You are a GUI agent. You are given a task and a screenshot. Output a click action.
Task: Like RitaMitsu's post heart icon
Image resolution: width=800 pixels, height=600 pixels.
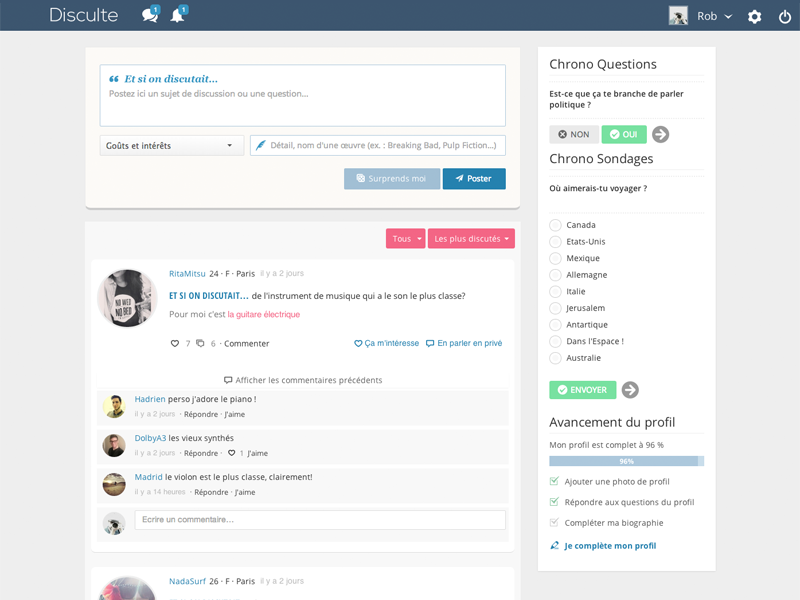coord(174,343)
